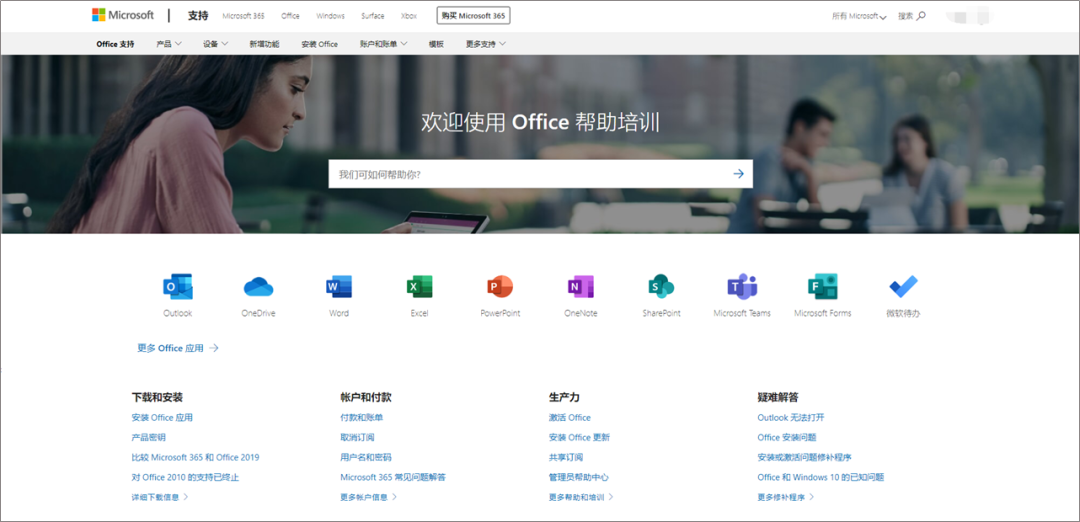The width and height of the screenshot is (1080, 522).
Task: Select the Excel app icon
Action: coord(419,286)
